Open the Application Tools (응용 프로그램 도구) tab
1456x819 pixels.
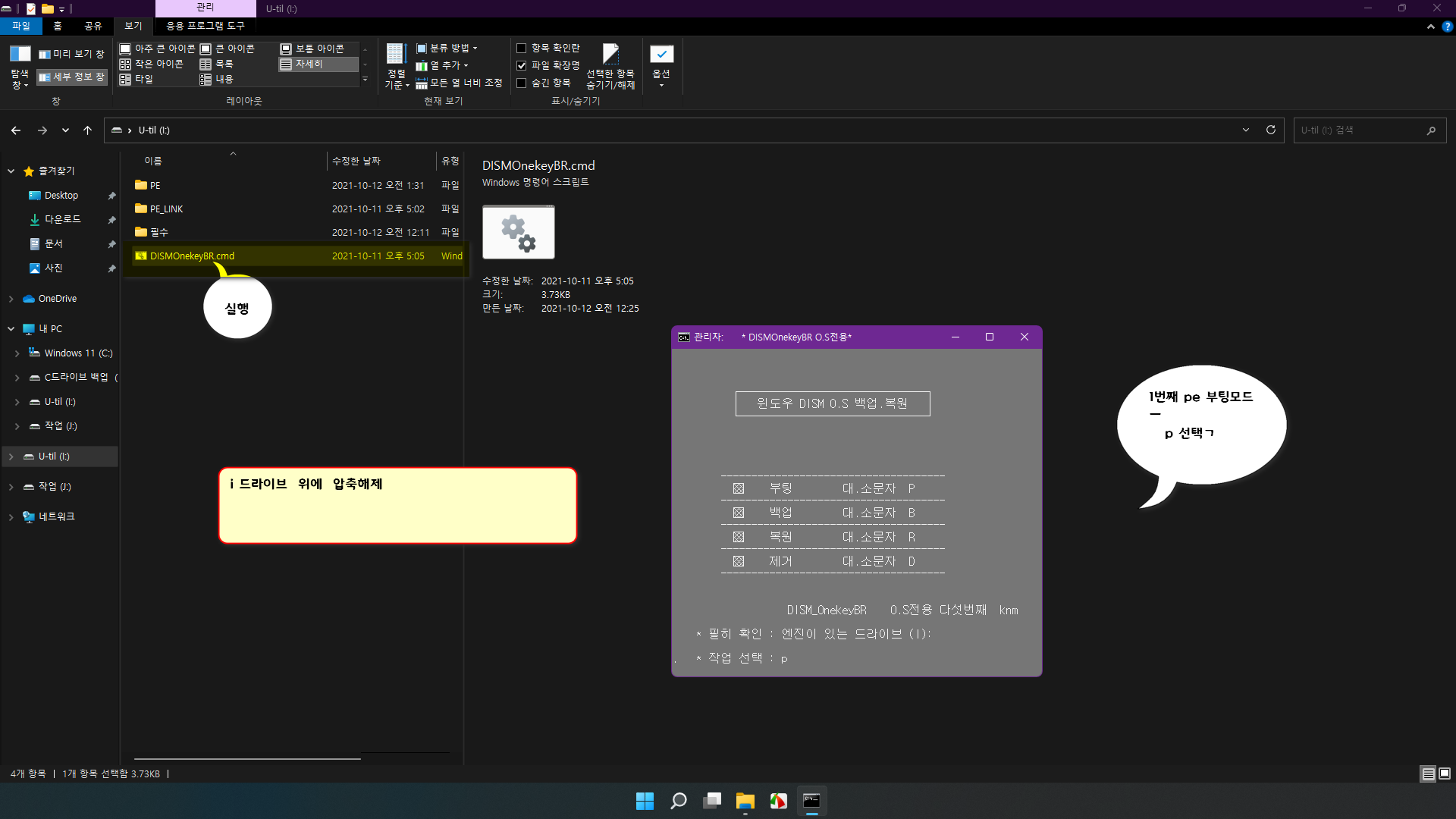coord(206,26)
